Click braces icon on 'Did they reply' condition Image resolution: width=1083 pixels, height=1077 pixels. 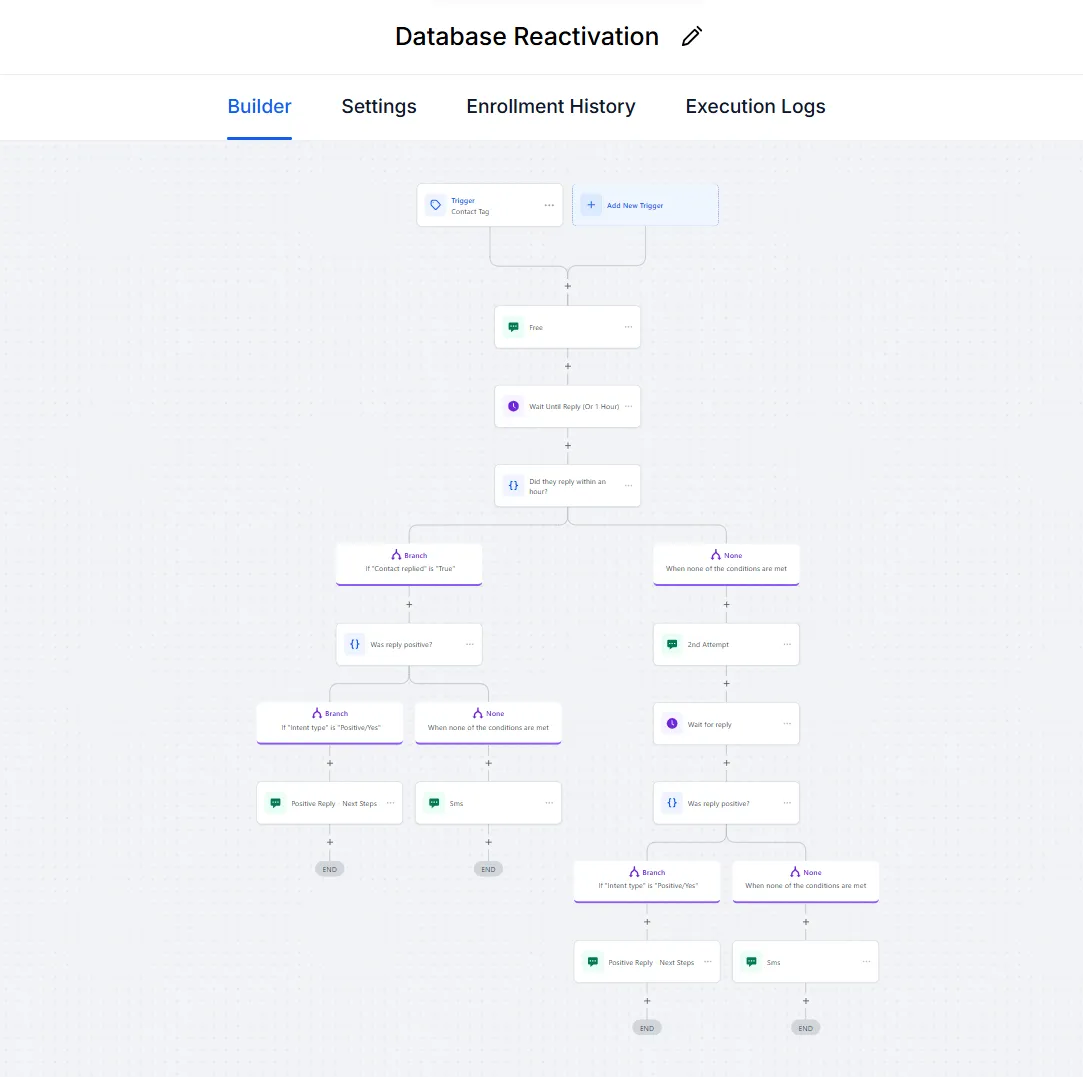click(513, 485)
